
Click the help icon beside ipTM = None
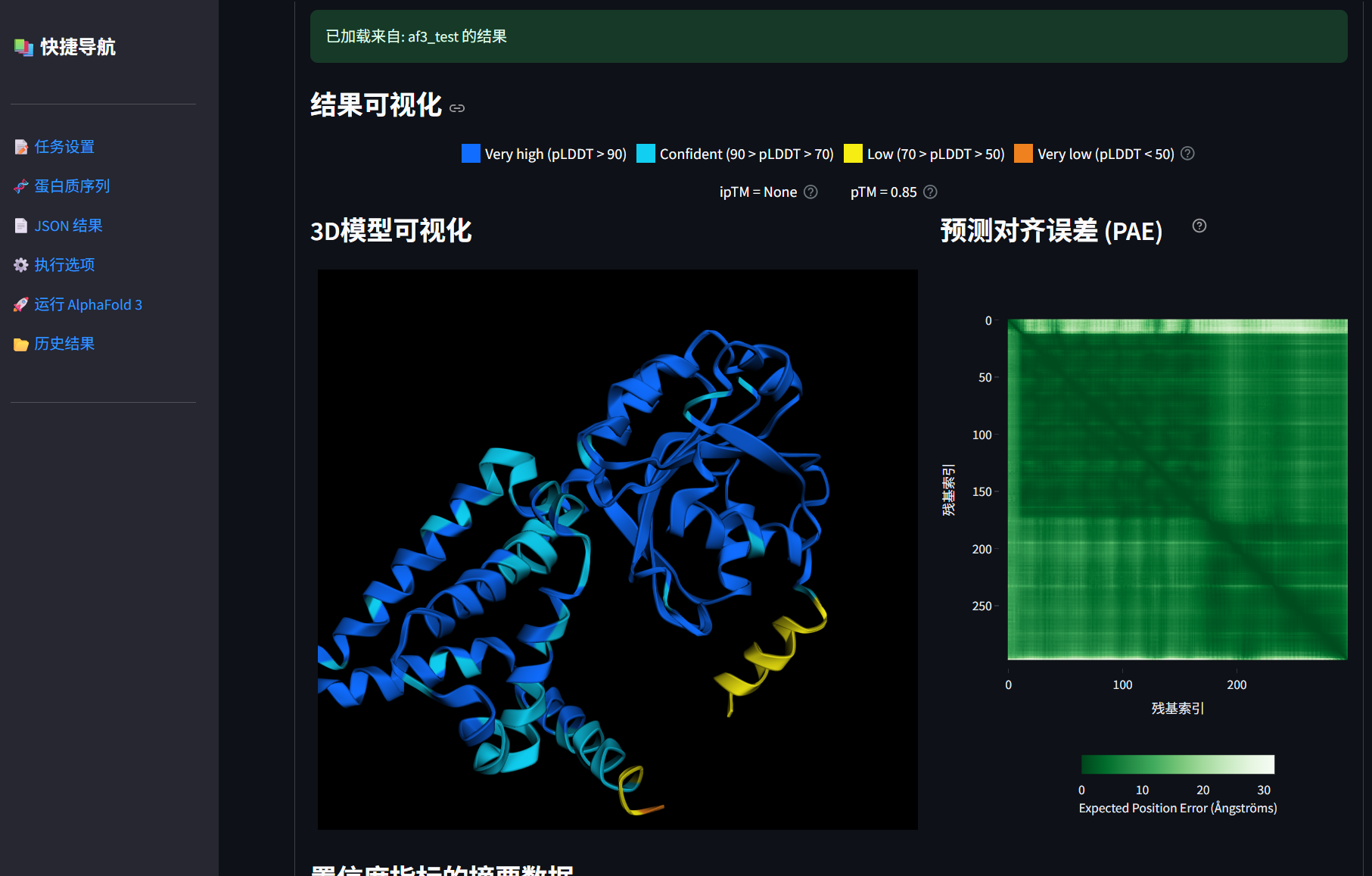[x=810, y=192]
